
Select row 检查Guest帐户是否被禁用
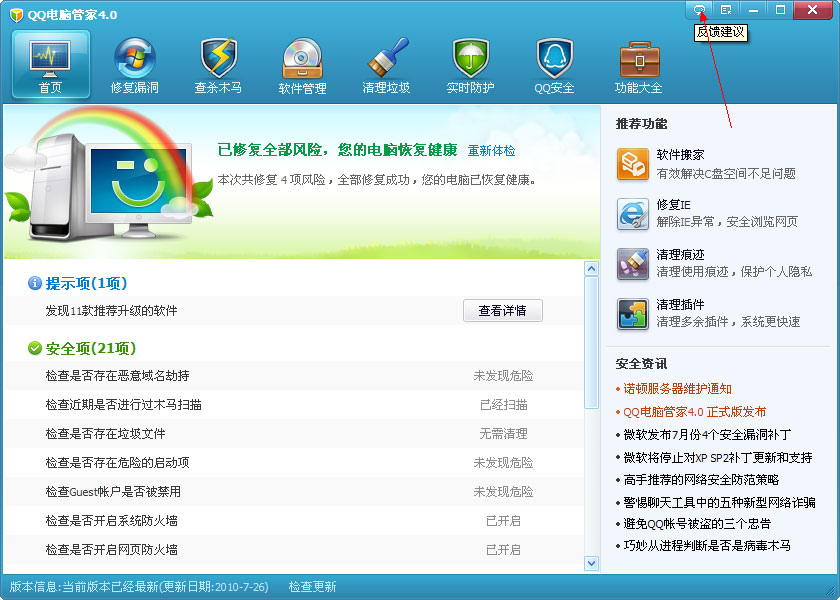295,491
